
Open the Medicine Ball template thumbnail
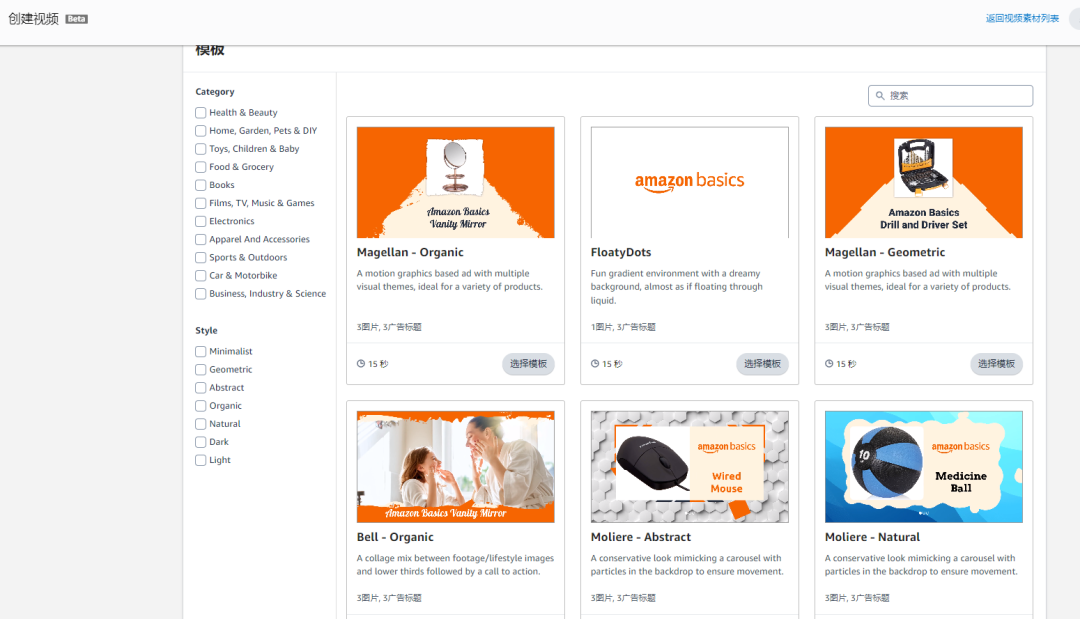[924, 467]
